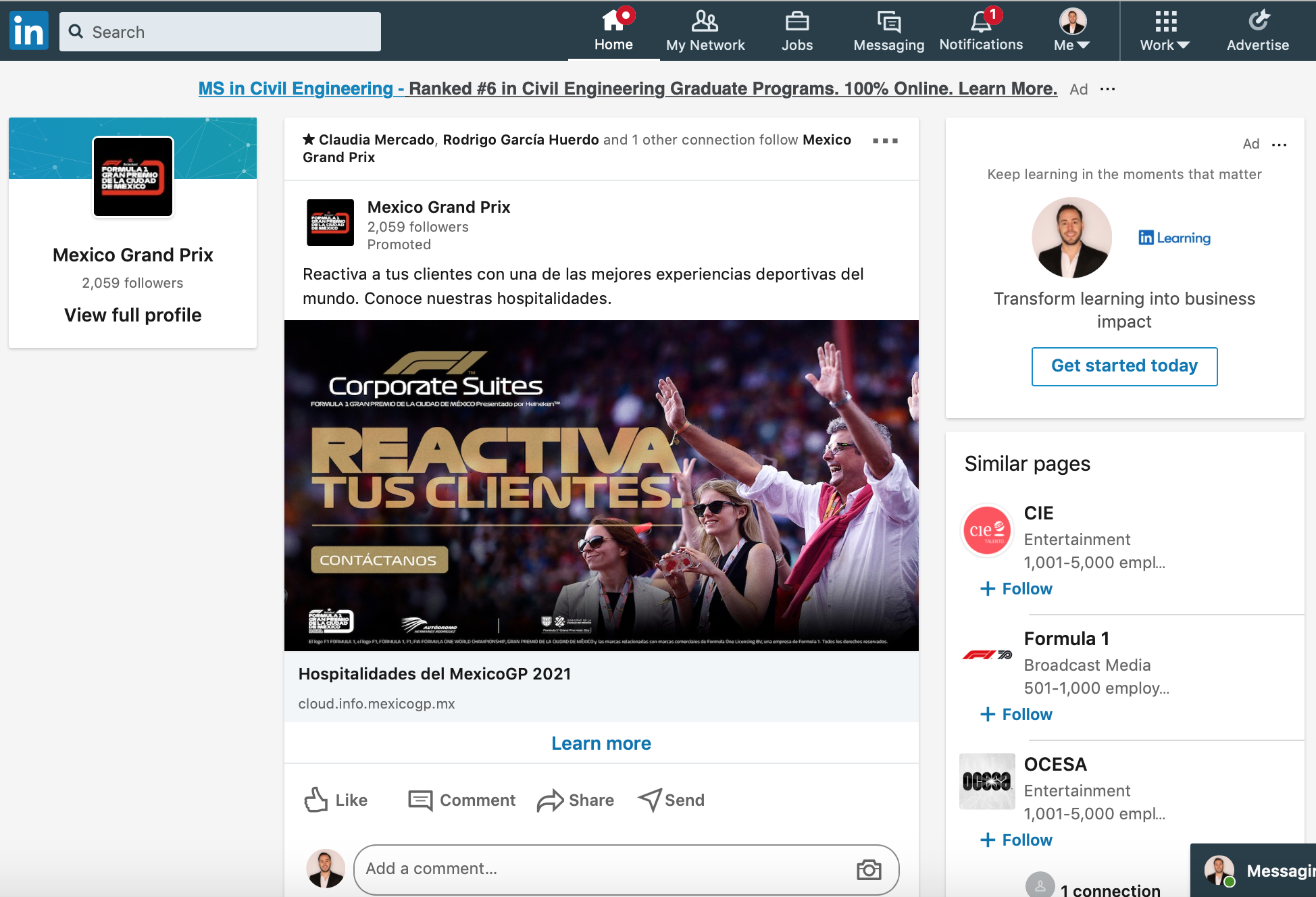Click Learn more under the post
1316x897 pixels.
pyautogui.click(x=601, y=743)
